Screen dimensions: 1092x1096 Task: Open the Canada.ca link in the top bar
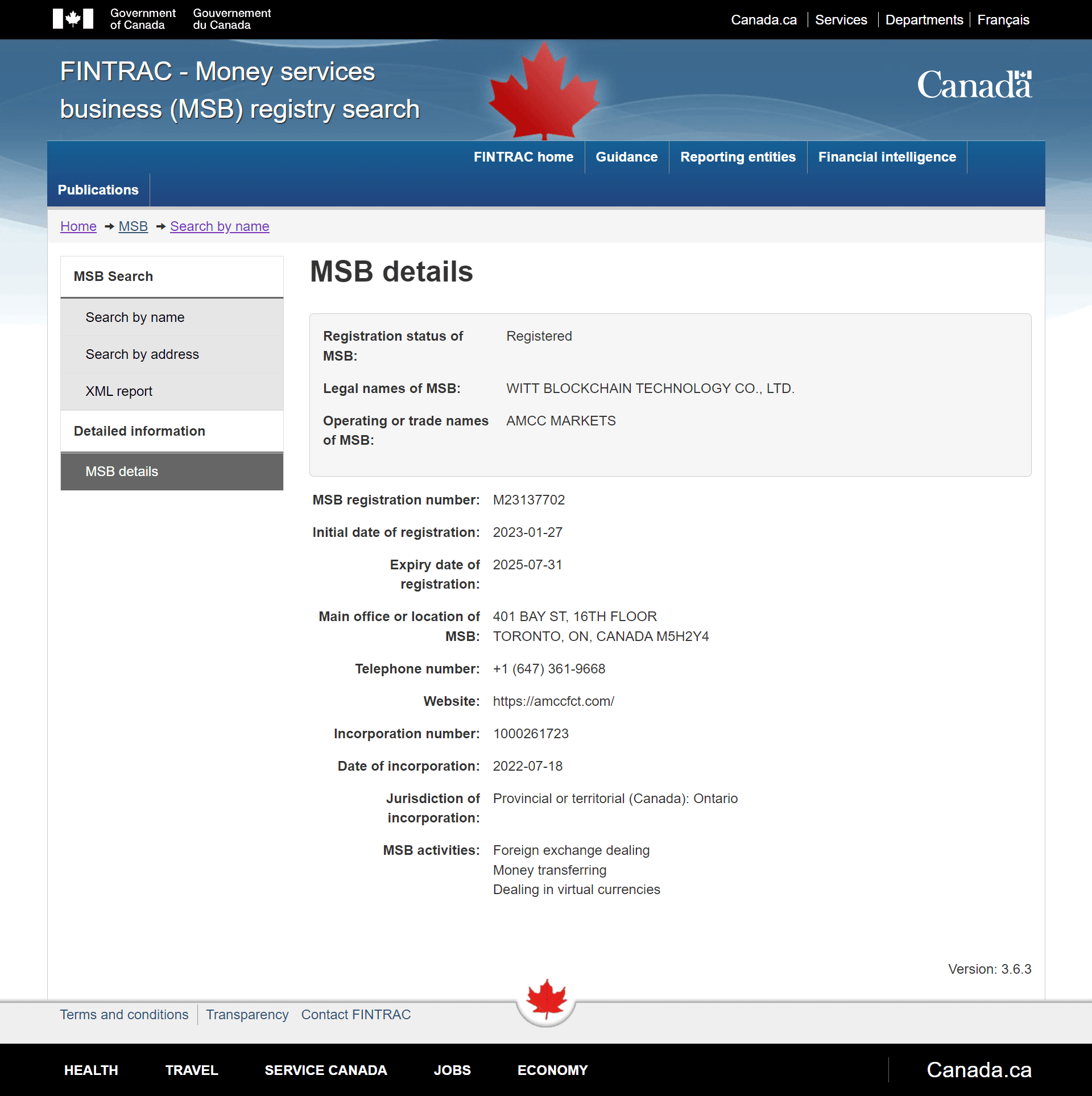[764, 20]
